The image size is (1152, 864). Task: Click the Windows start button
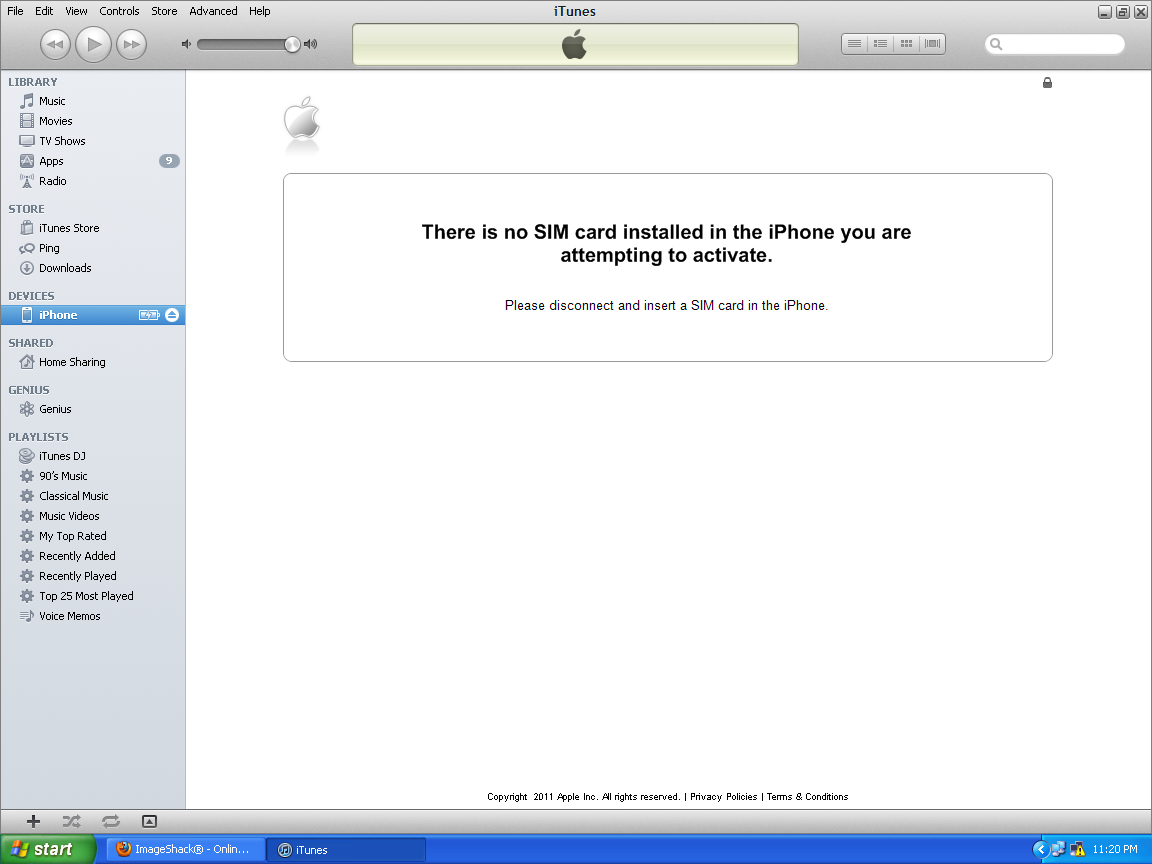(48, 849)
